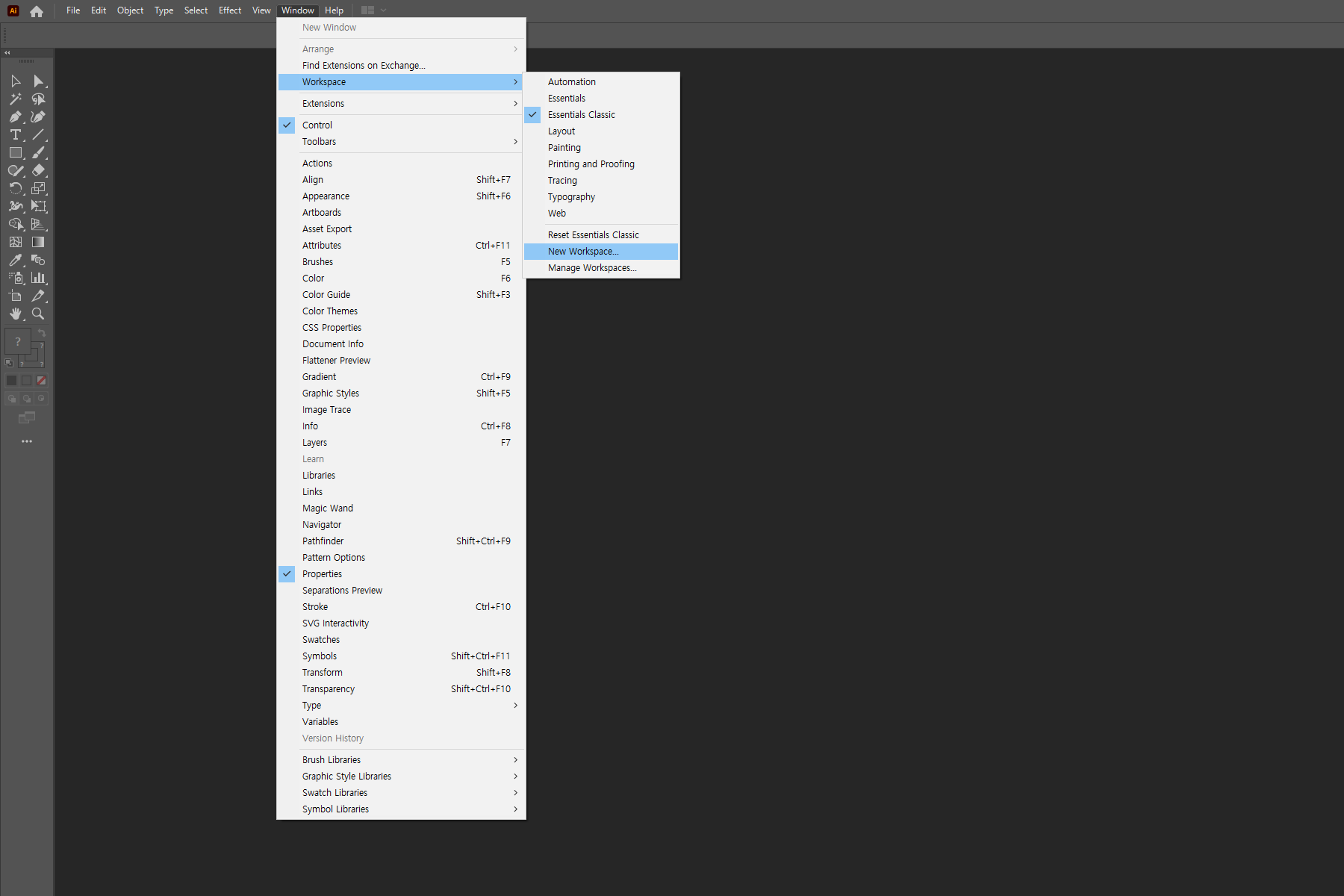Image resolution: width=1344 pixels, height=896 pixels.
Task: Select the Line Segment tool
Action: [39, 134]
